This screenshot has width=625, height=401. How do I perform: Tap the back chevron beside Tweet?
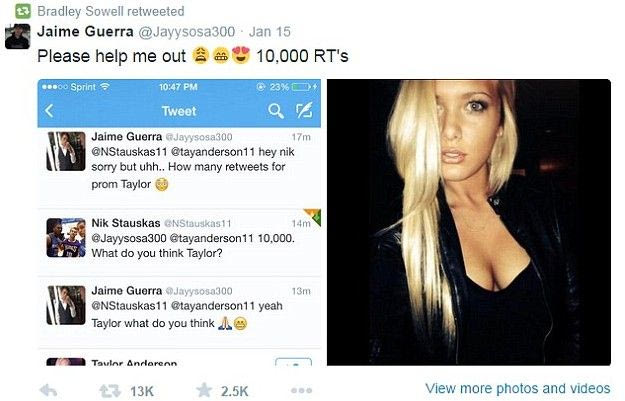(x=49, y=110)
